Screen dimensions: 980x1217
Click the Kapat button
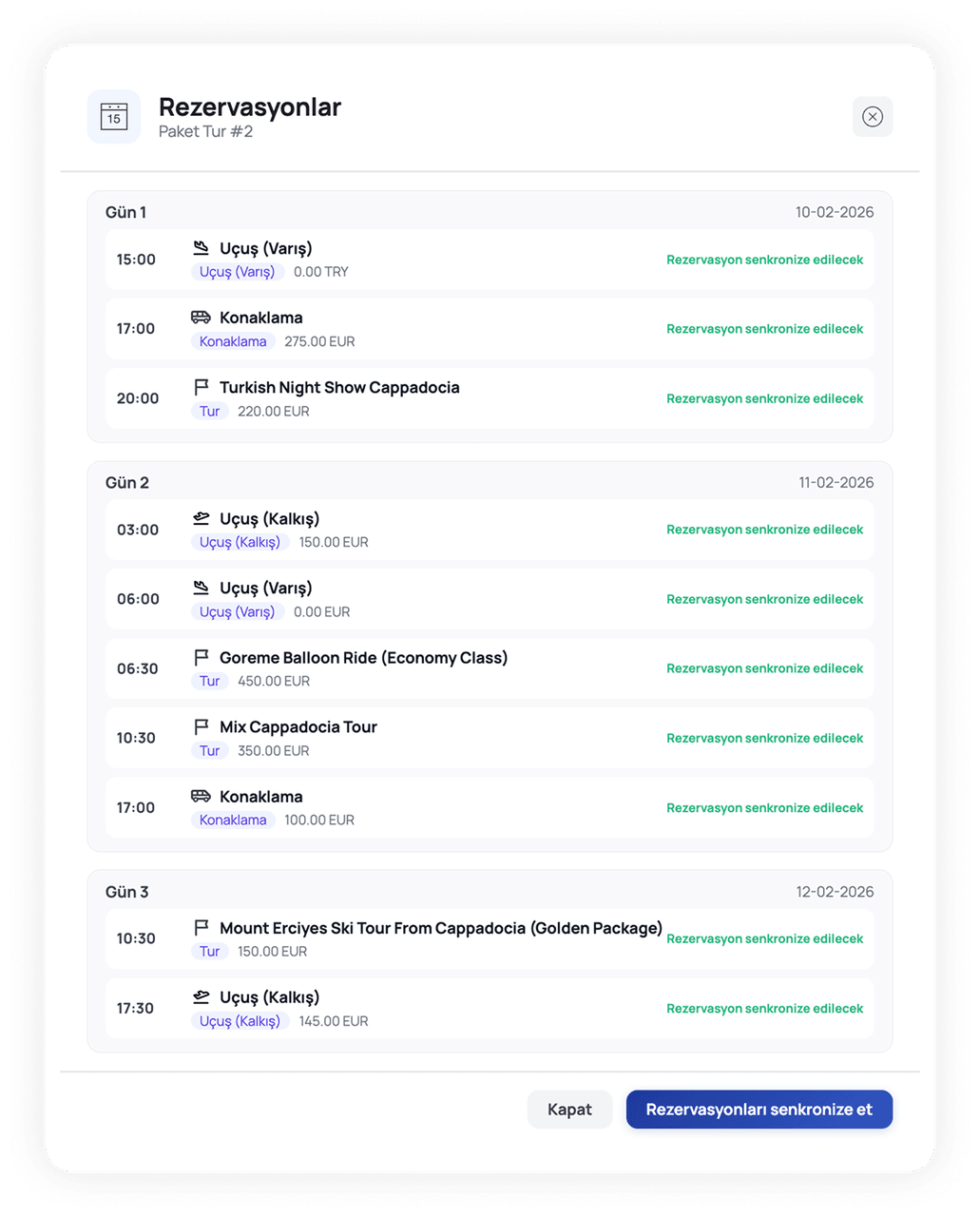[x=569, y=1110]
